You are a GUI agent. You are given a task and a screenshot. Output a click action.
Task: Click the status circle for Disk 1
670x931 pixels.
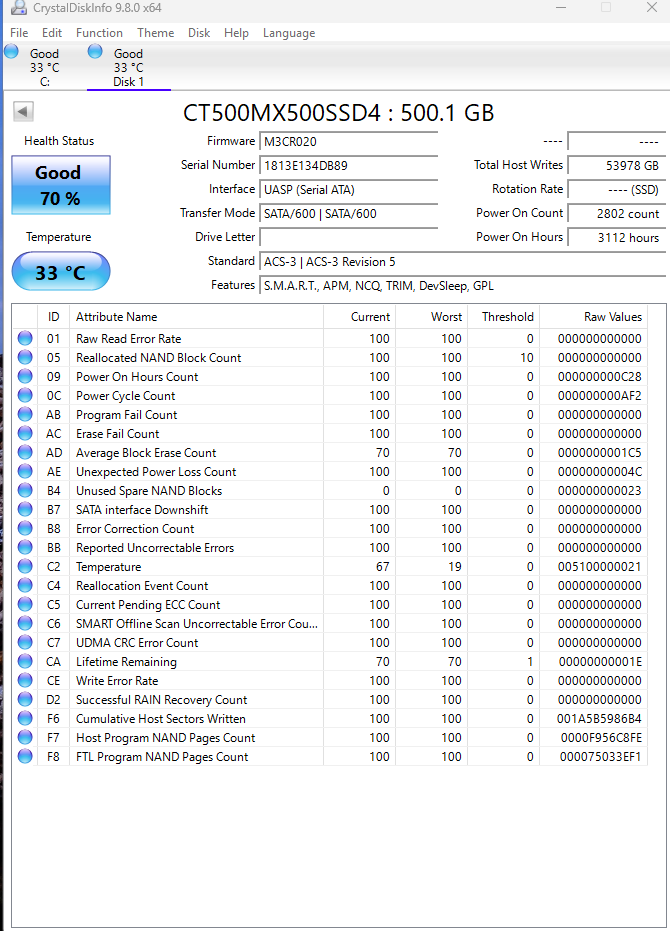95,52
